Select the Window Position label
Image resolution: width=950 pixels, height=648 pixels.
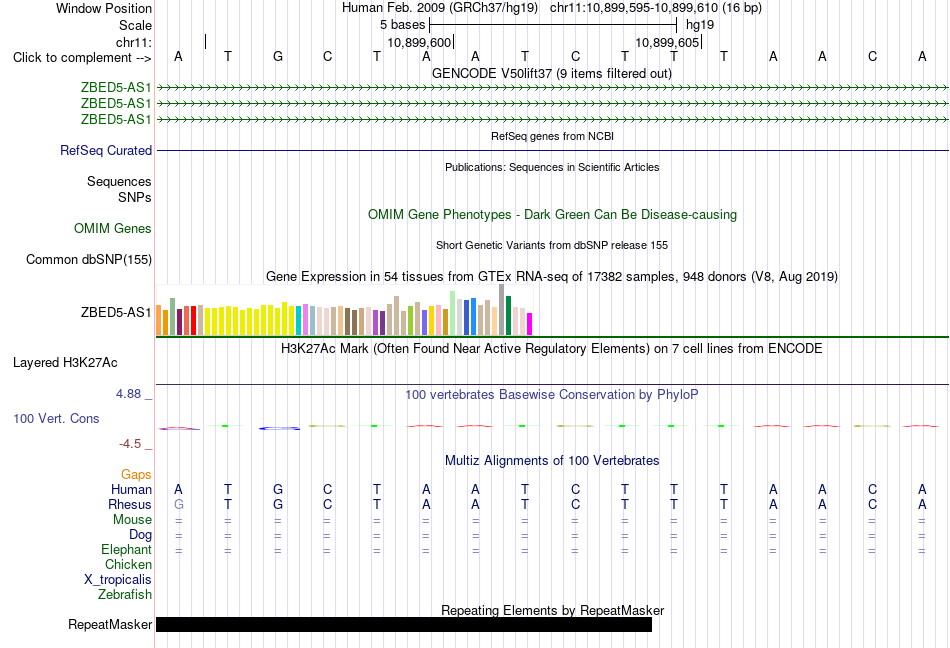click(x=104, y=8)
